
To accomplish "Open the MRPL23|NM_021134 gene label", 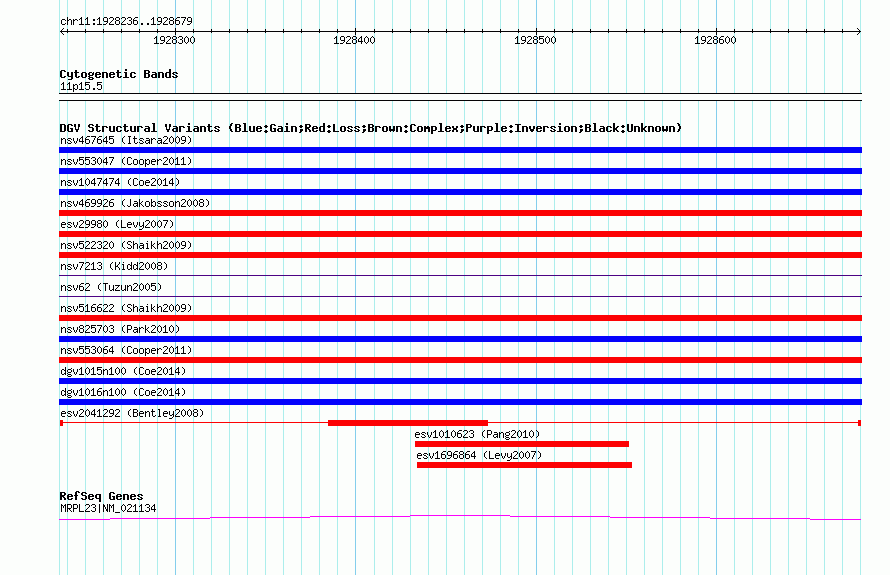I will [x=108, y=509].
